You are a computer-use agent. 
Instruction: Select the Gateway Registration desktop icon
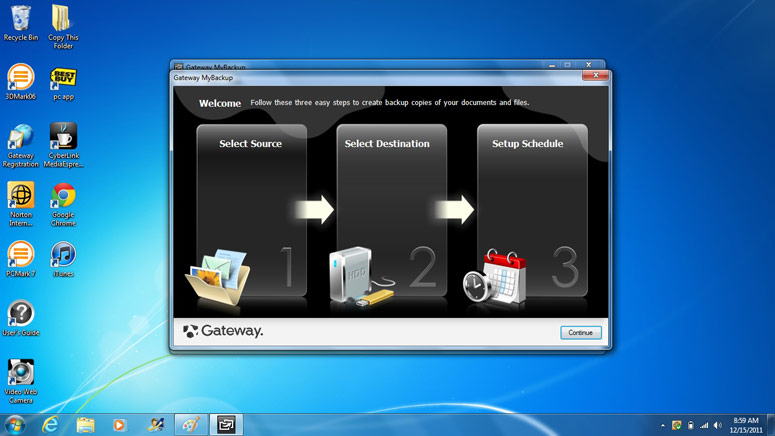pyautogui.click(x=21, y=146)
